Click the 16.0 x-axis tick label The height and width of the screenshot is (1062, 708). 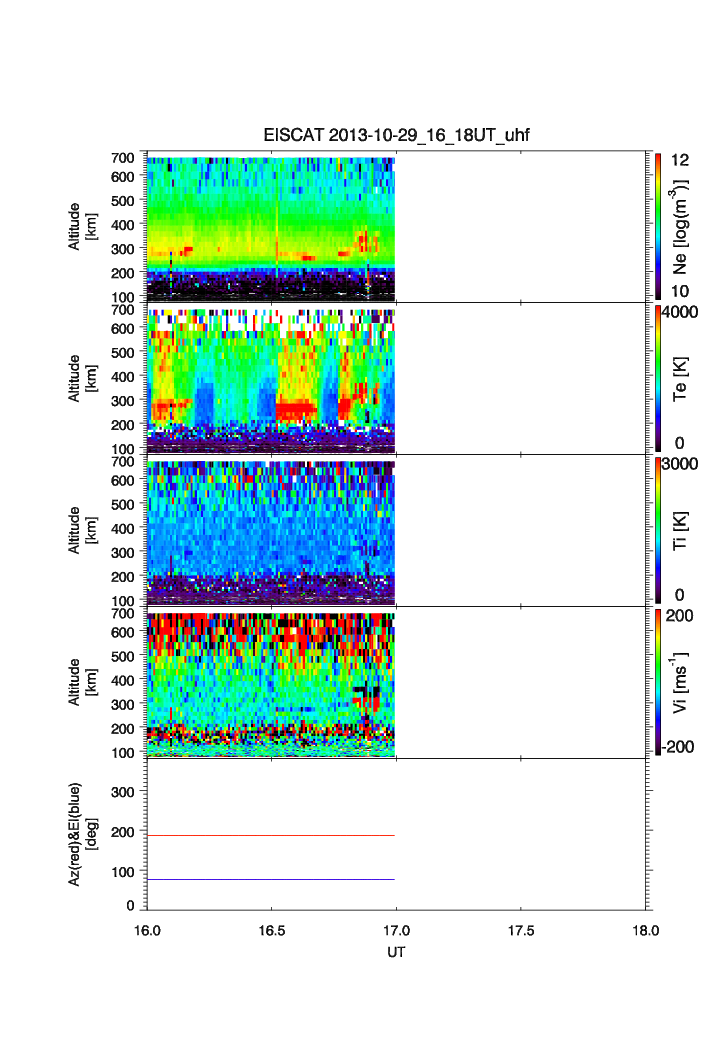(x=148, y=930)
